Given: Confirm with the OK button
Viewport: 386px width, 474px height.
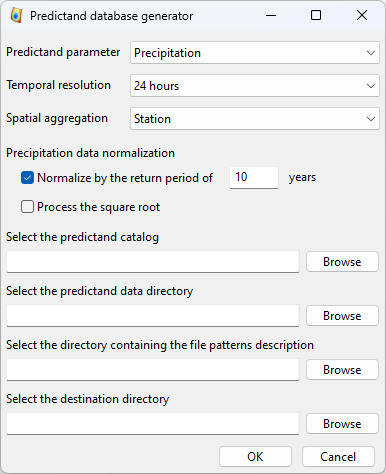Looking at the screenshot, I should [x=255, y=457].
